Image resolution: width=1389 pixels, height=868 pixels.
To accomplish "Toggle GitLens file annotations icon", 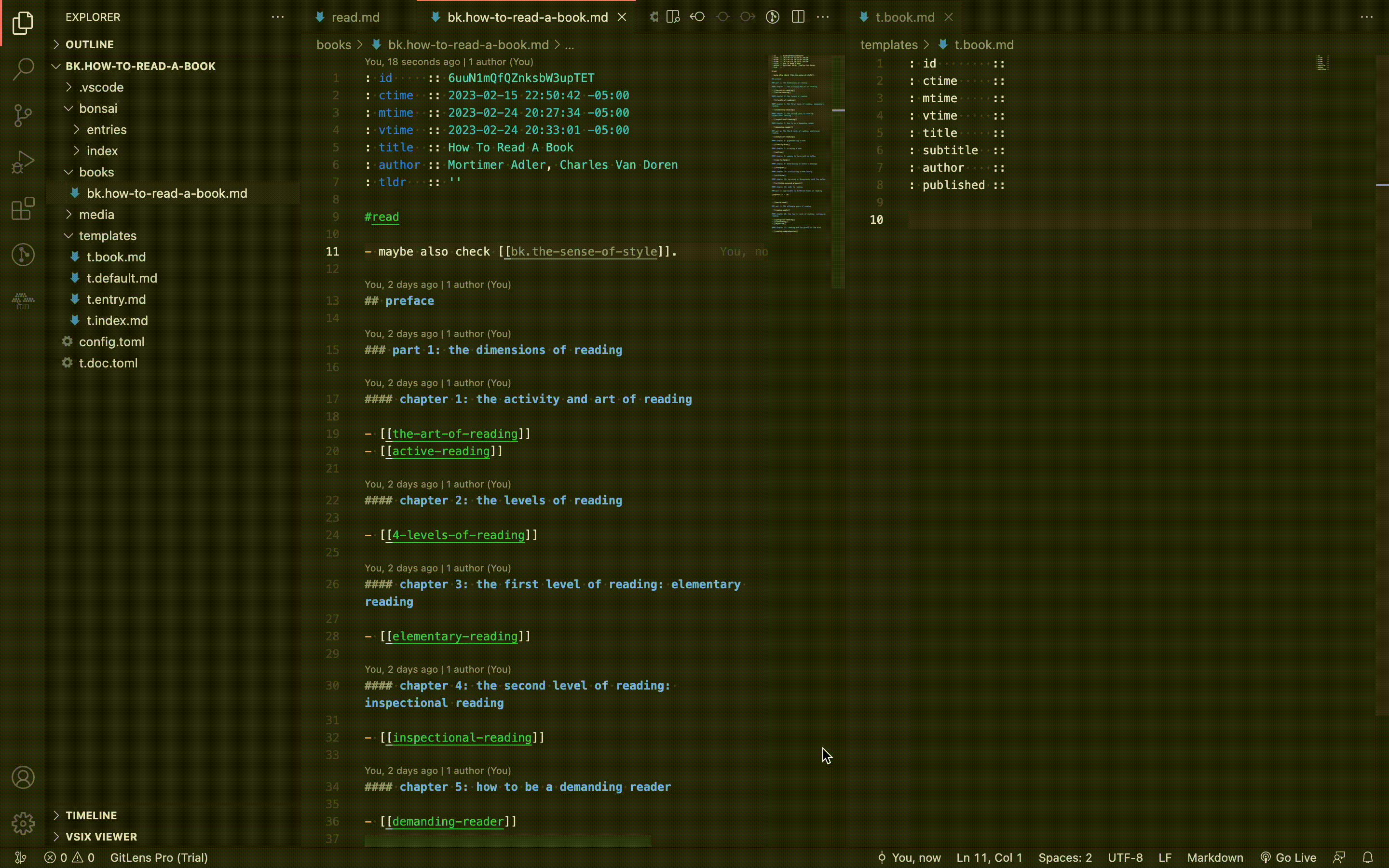I will (x=773, y=17).
